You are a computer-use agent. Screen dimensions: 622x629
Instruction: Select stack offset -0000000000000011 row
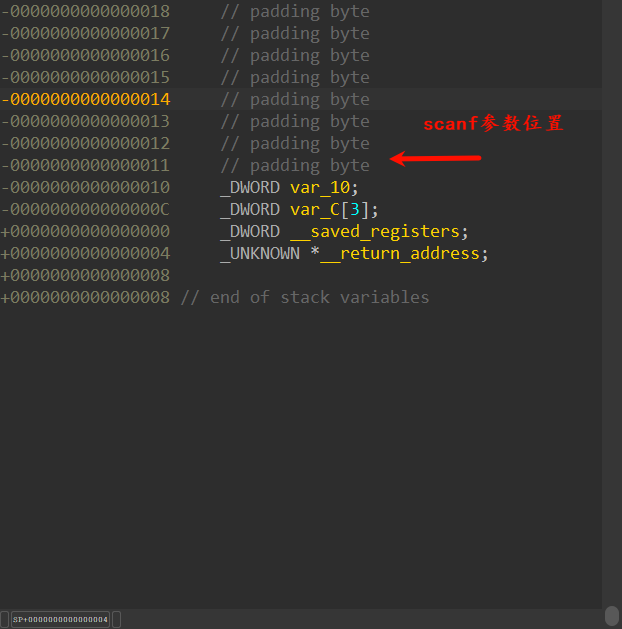(x=301, y=166)
